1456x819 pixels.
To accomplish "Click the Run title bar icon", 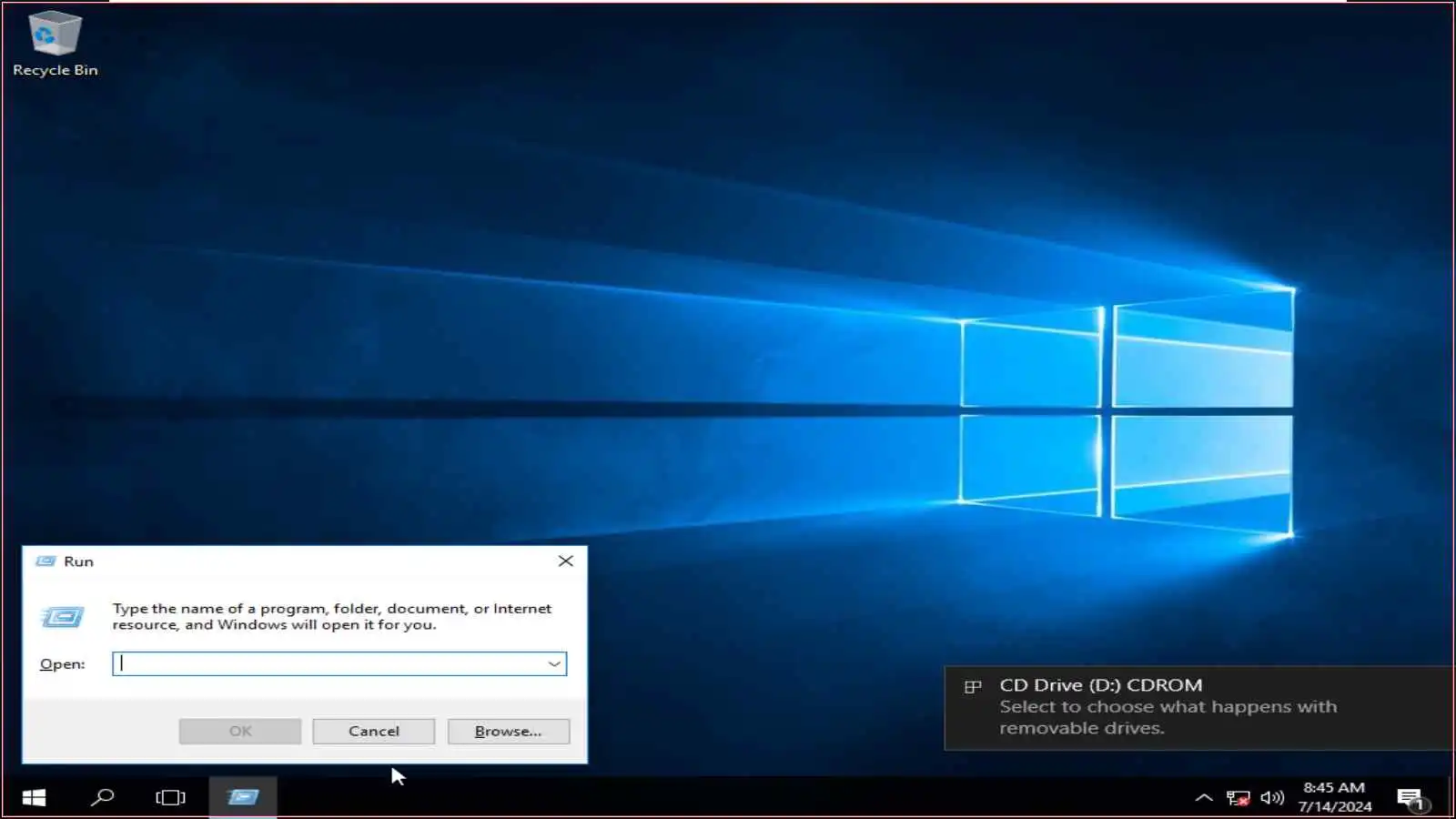I will pyautogui.click(x=45, y=561).
